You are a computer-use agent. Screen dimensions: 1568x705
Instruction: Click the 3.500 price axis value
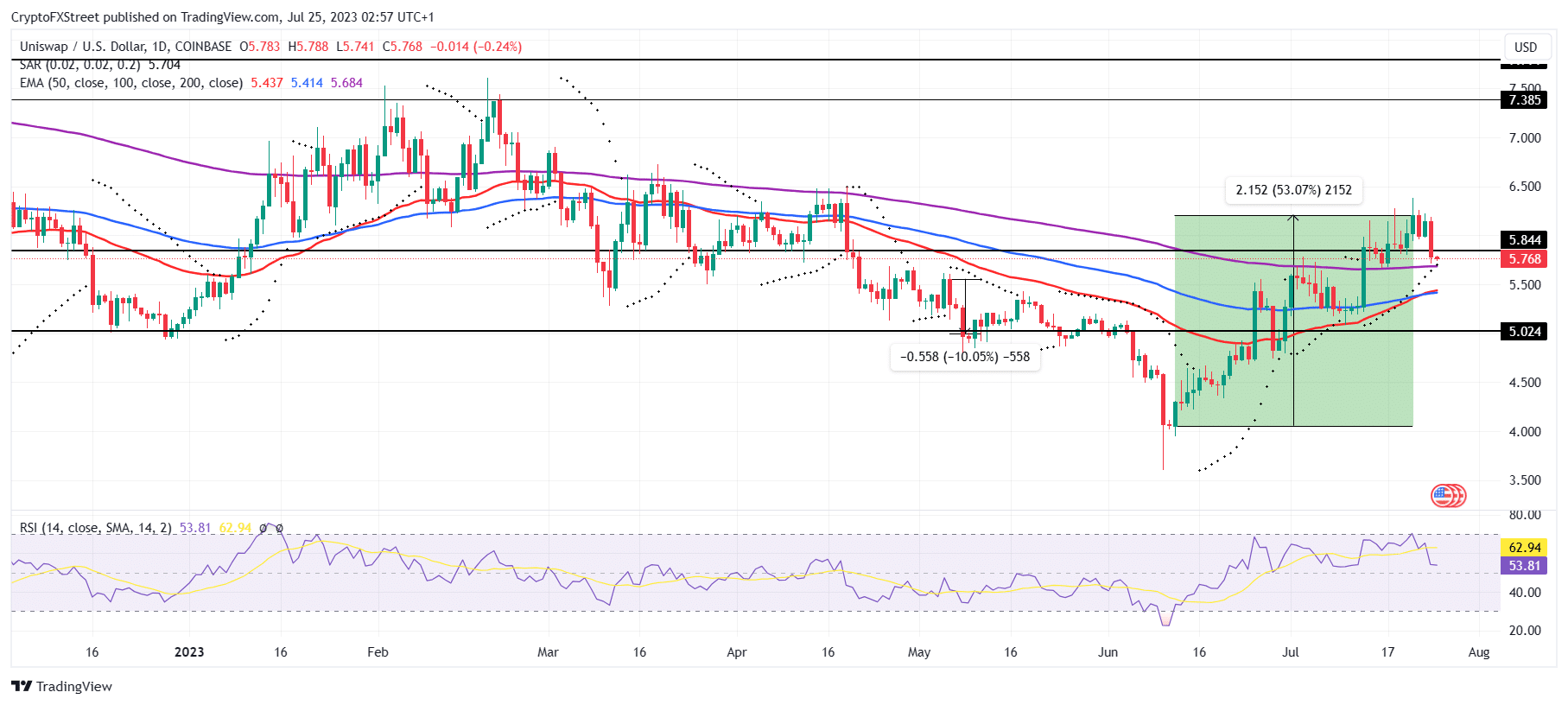(1525, 480)
